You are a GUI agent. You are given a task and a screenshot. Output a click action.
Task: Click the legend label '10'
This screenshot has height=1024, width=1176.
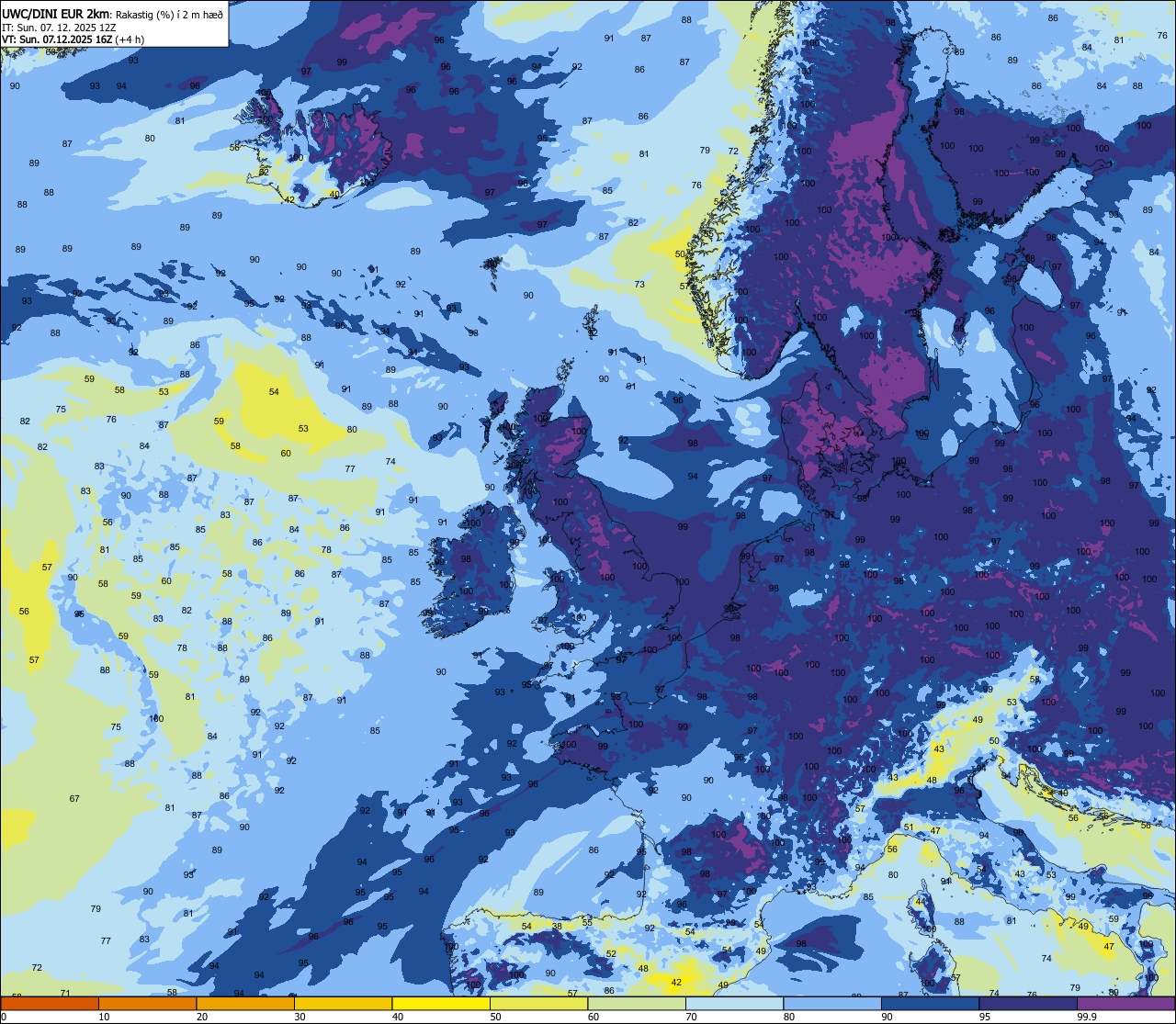[x=104, y=1017]
